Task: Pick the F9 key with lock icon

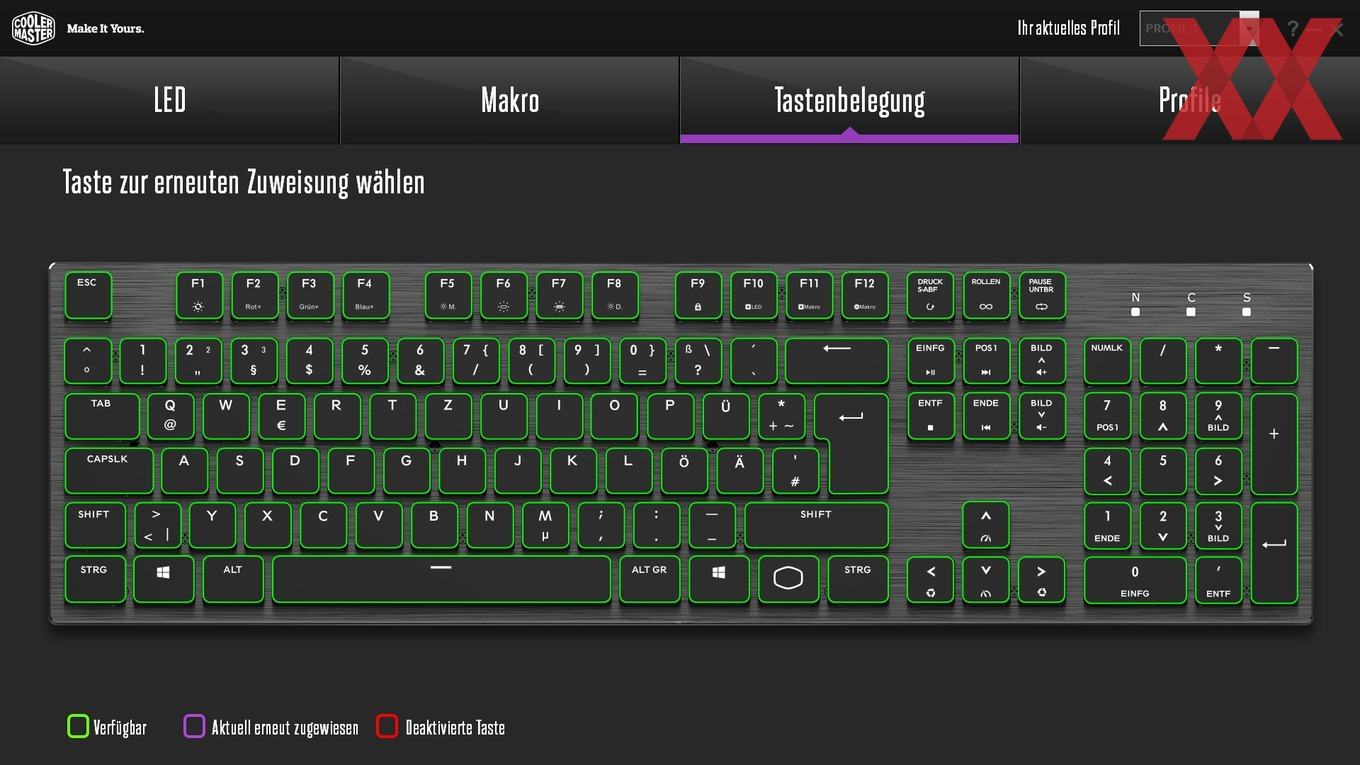Action: (x=698, y=295)
